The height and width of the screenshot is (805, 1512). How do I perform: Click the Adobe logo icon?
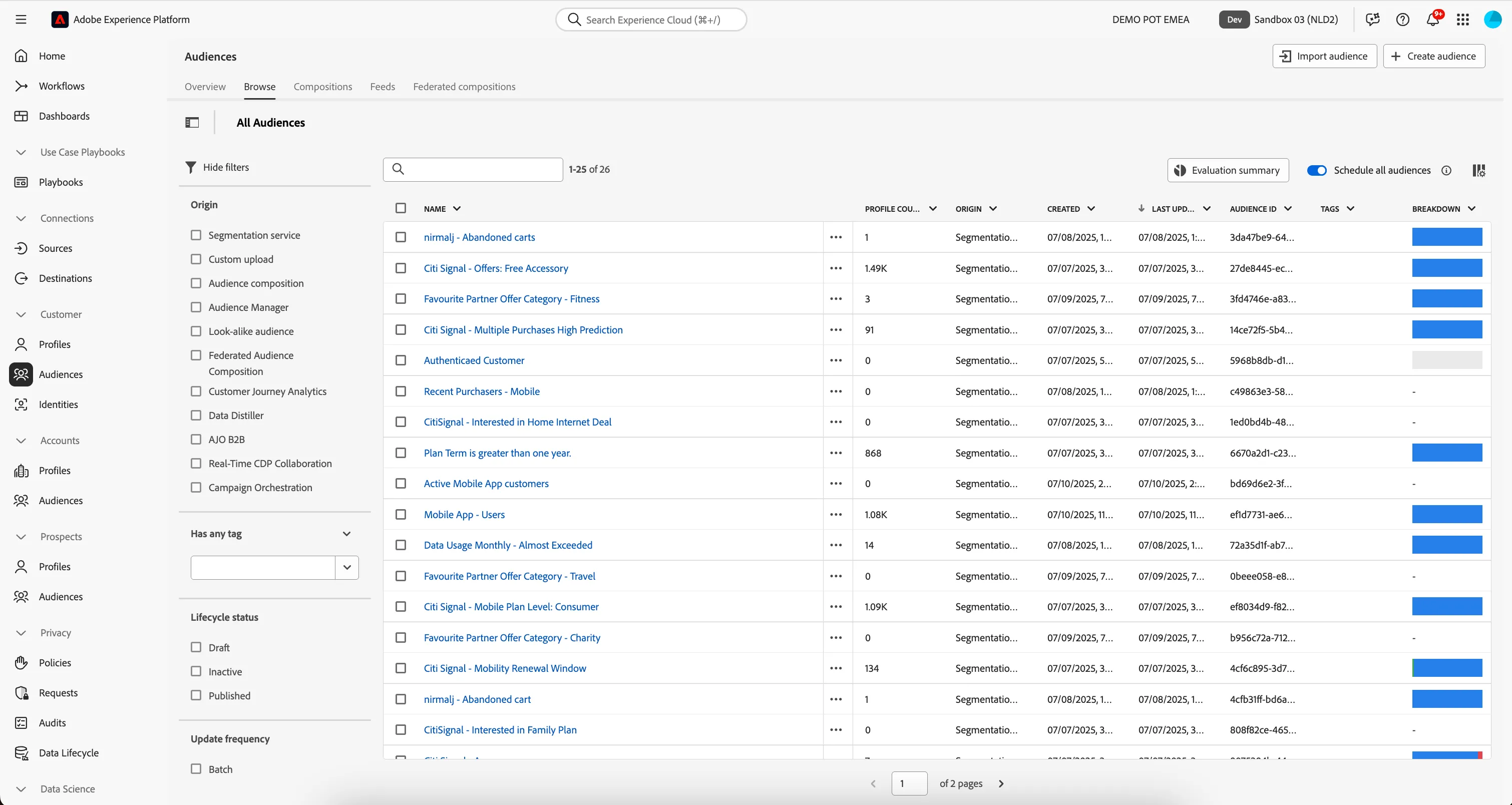coord(59,20)
